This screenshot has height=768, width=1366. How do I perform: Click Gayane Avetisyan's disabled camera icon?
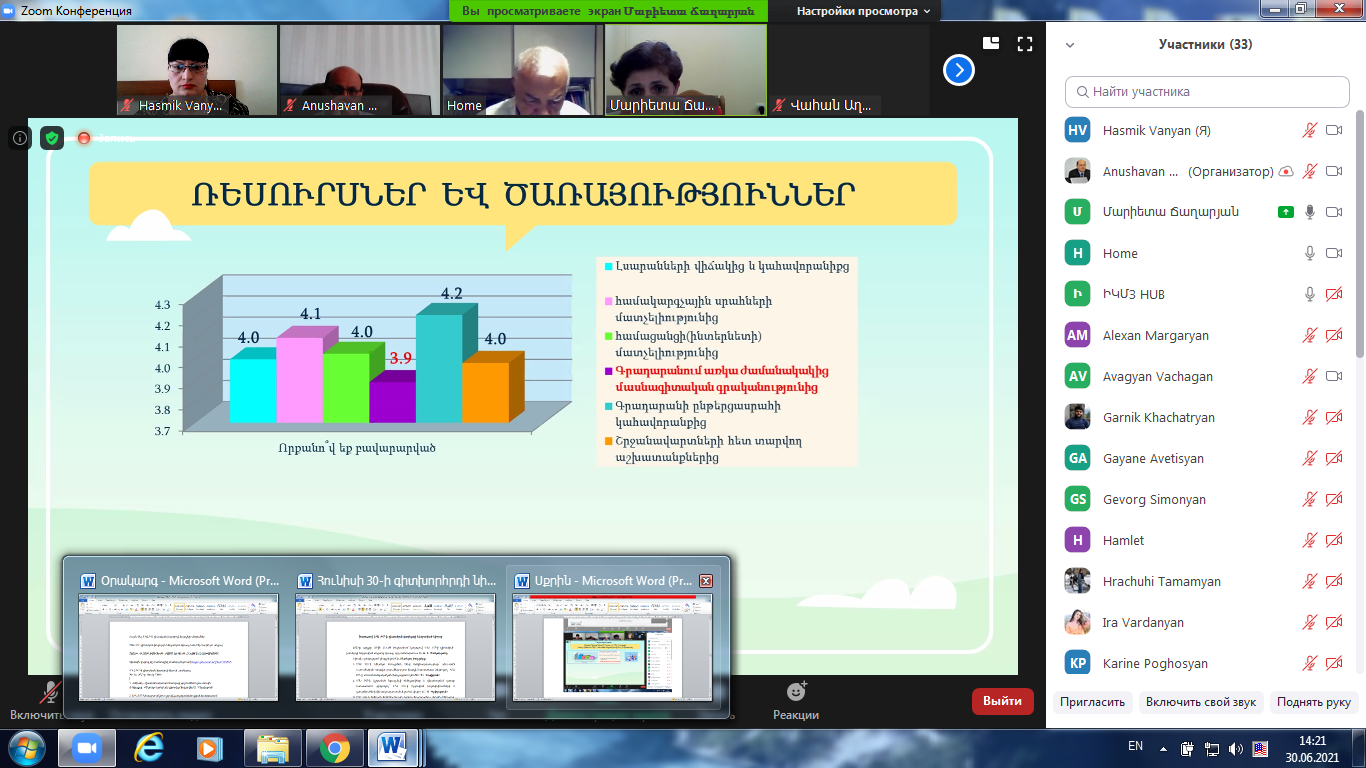(x=1333, y=458)
